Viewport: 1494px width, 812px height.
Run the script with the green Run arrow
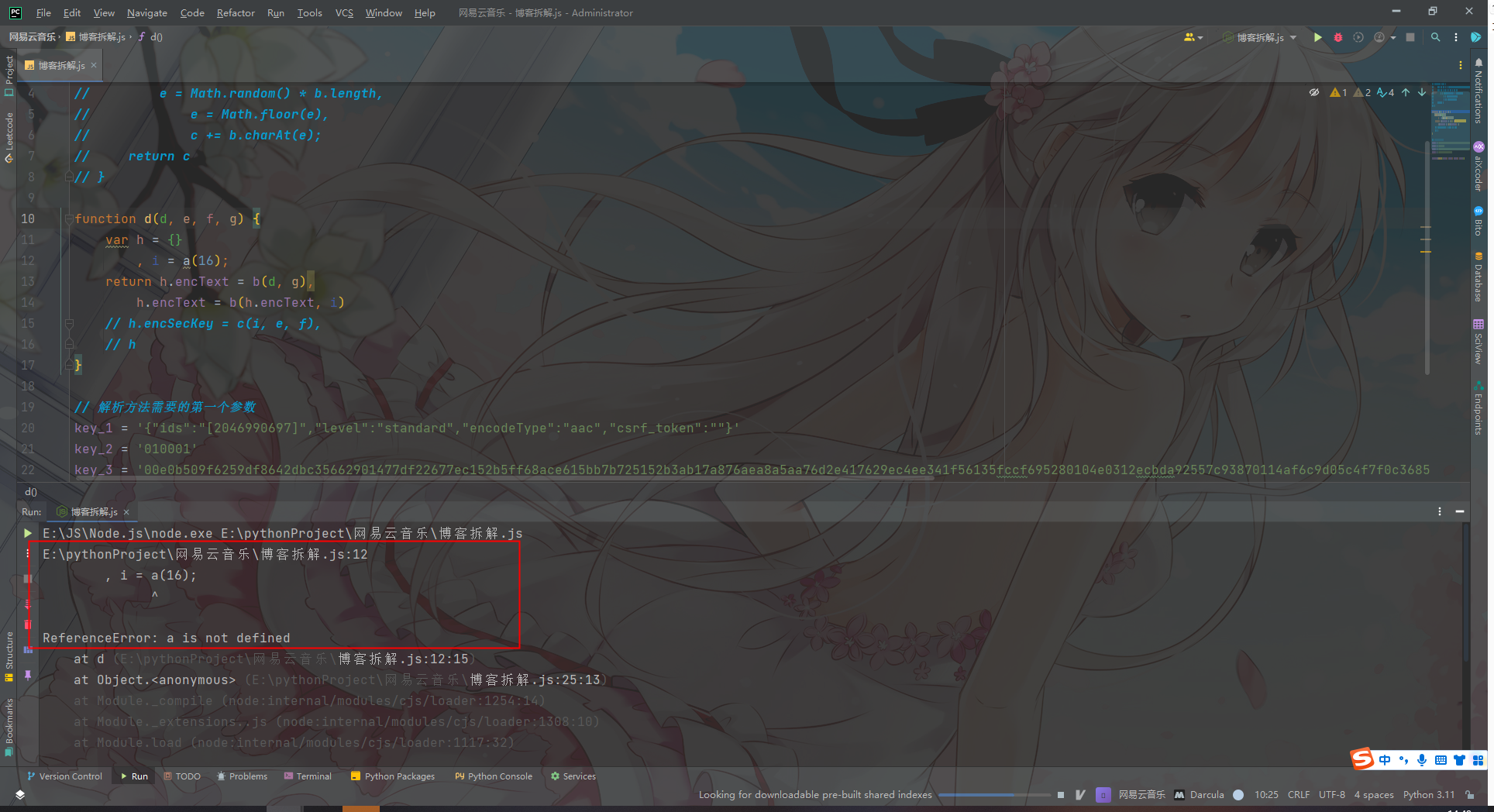click(1317, 37)
